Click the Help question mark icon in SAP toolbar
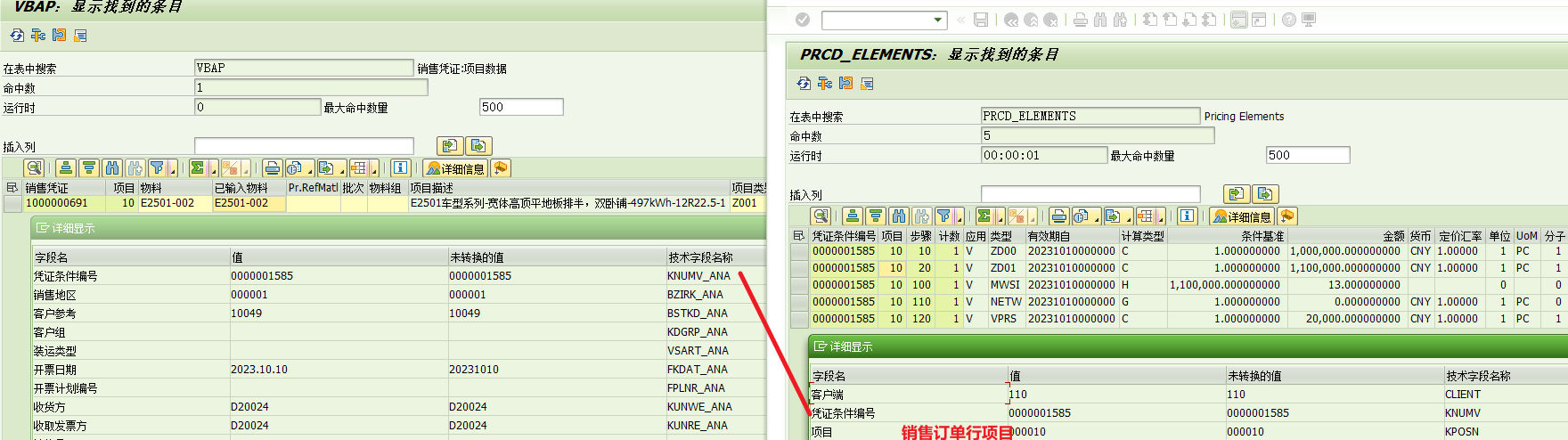Image resolution: width=1568 pixels, height=440 pixels. point(1289,20)
